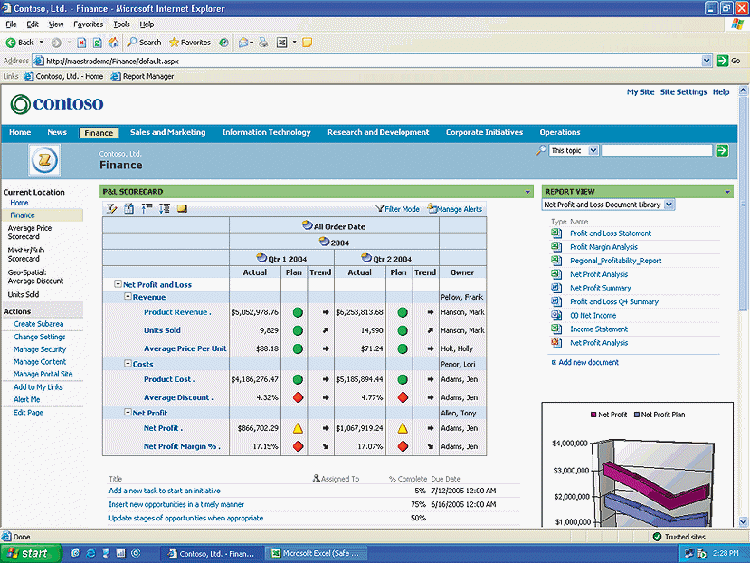
Task: Open the IE Search toolbar button
Action: tap(144, 42)
